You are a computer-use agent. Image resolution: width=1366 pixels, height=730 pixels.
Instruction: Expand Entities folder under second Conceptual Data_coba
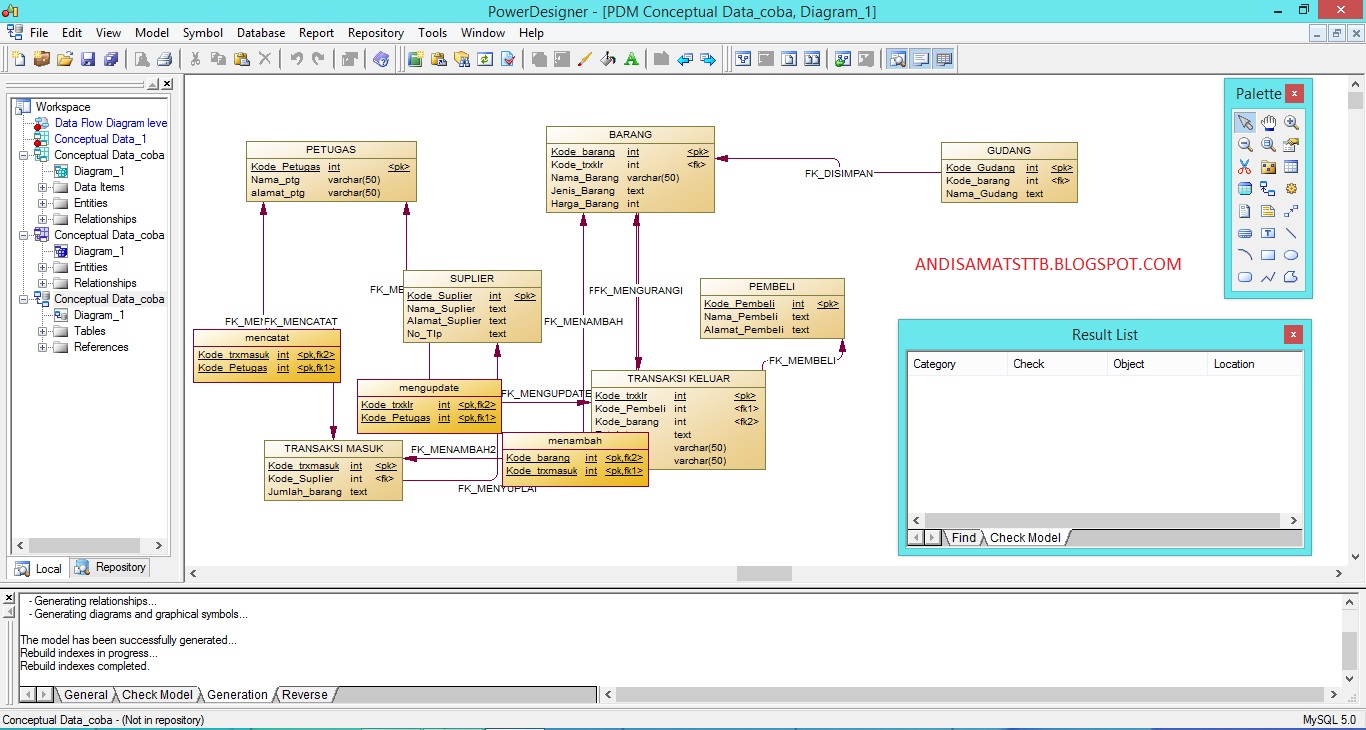click(43, 267)
